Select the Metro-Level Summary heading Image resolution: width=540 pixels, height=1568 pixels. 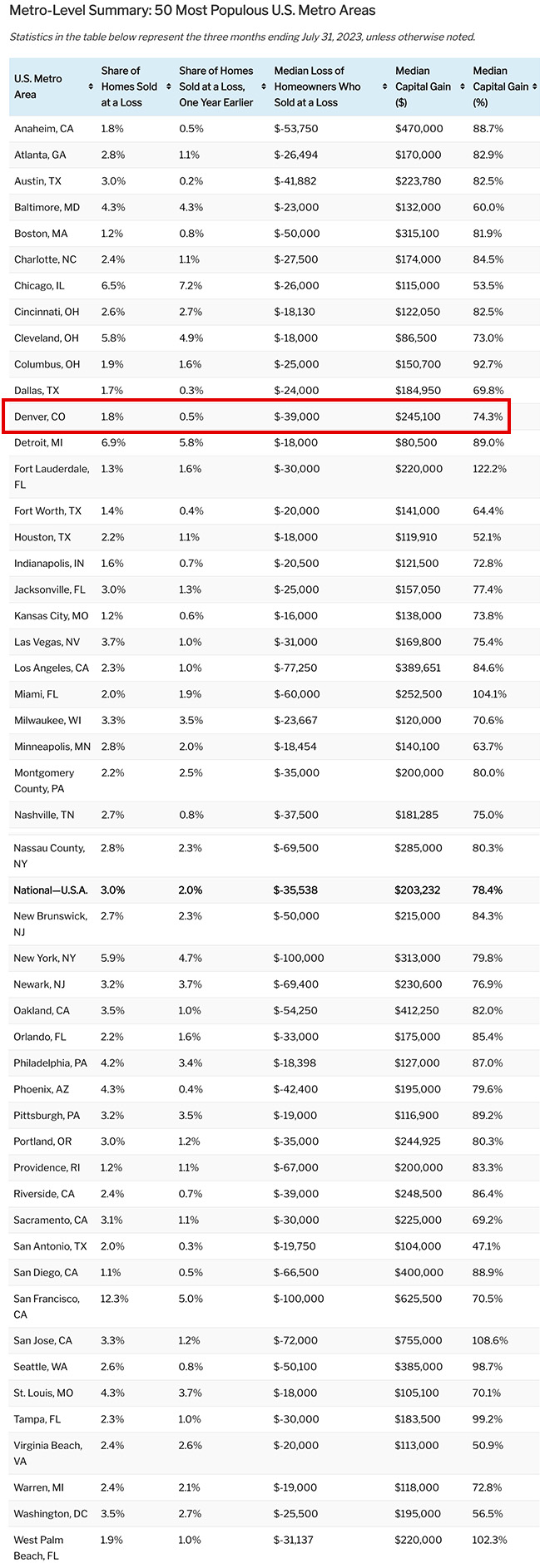pyautogui.click(x=192, y=11)
